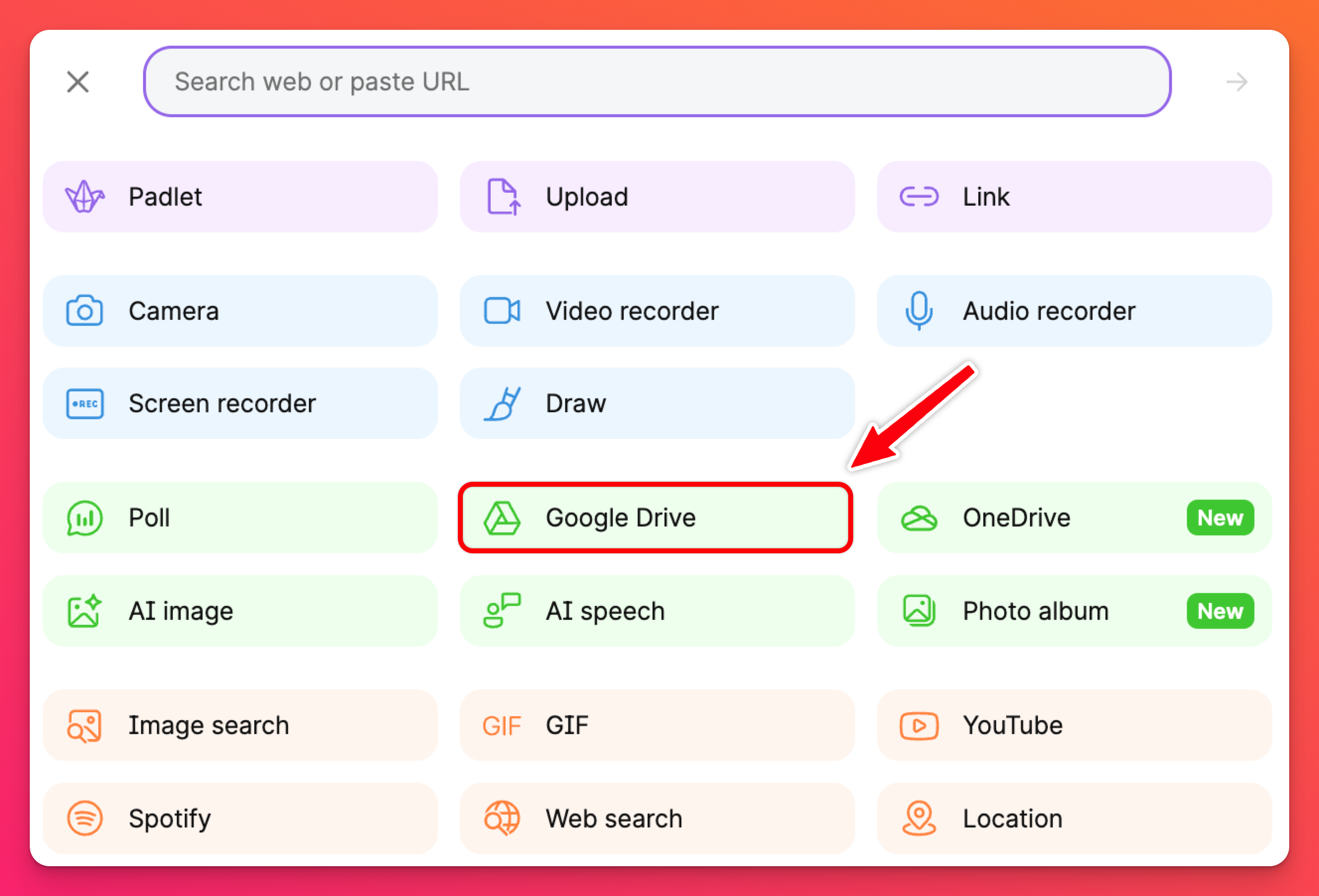Screen dimensions: 1319x896
Task: Click the Audio recorder microphone icon
Action: pyautogui.click(x=919, y=311)
